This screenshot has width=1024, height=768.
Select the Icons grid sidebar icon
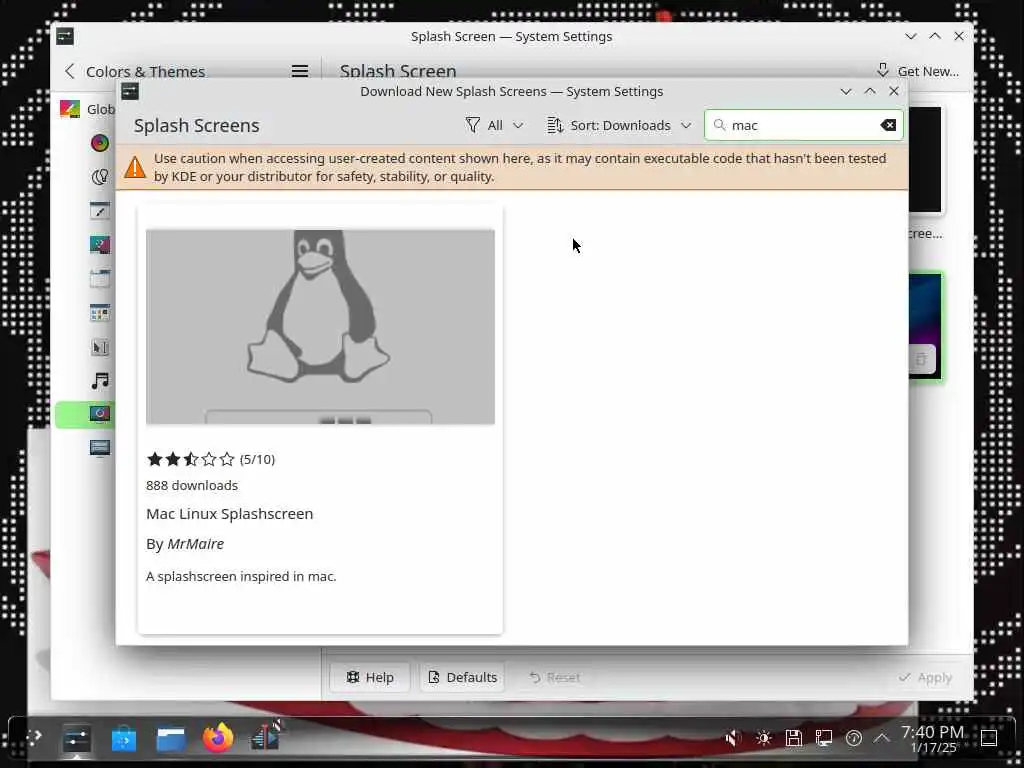(100, 313)
